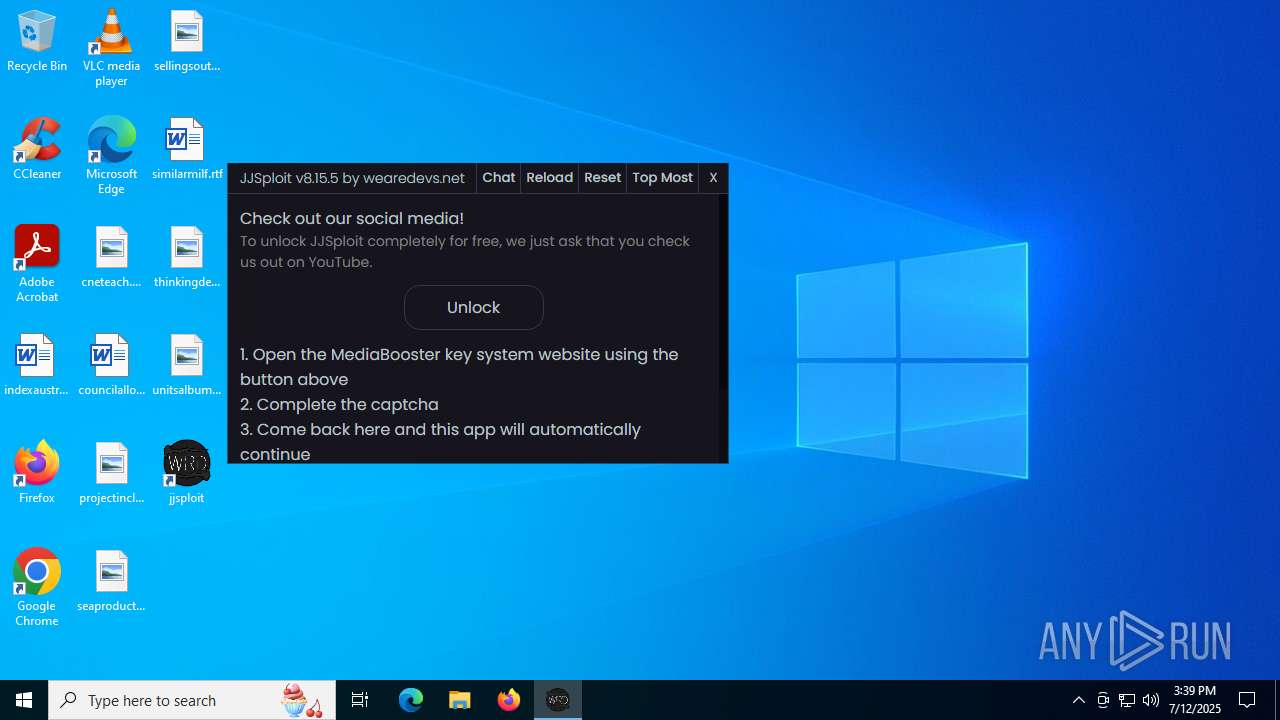Open the network tray icon

[x=1127, y=700]
